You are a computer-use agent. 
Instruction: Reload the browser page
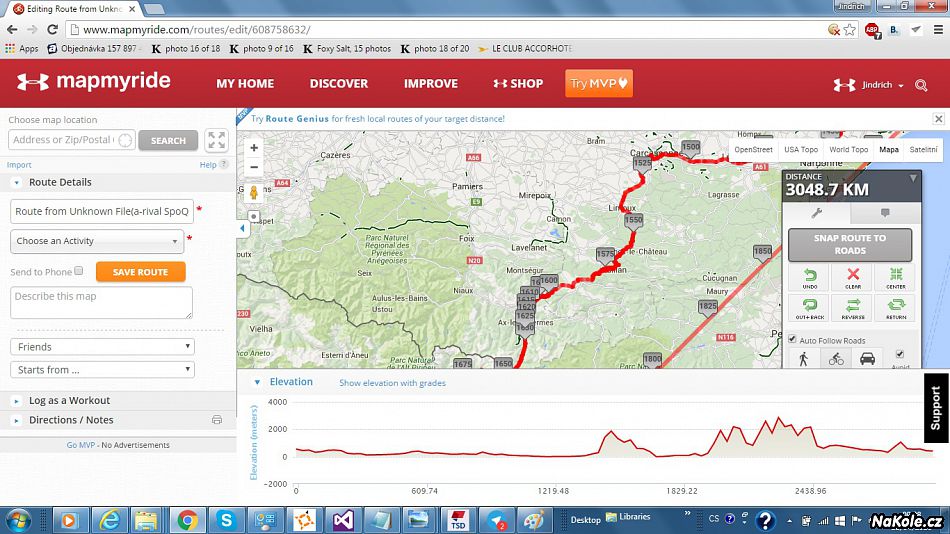point(53,30)
